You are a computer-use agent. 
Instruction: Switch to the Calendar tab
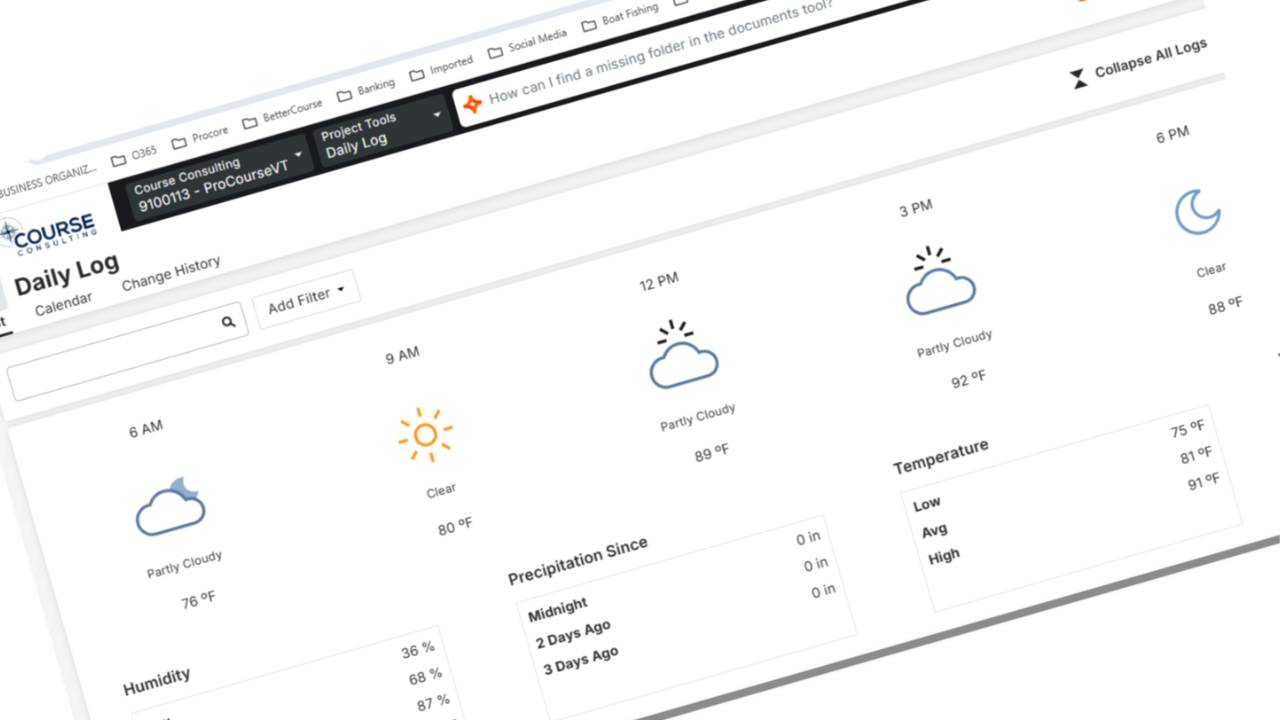(63, 304)
